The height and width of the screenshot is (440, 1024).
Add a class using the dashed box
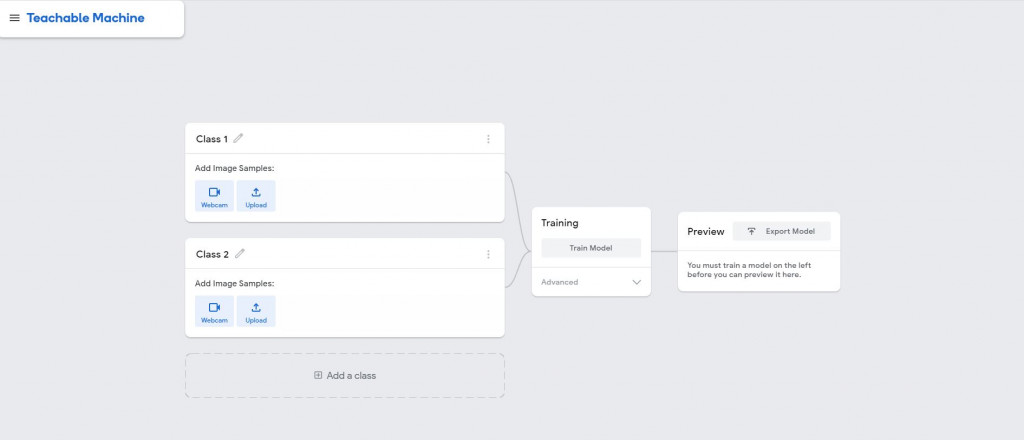pos(345,375)
